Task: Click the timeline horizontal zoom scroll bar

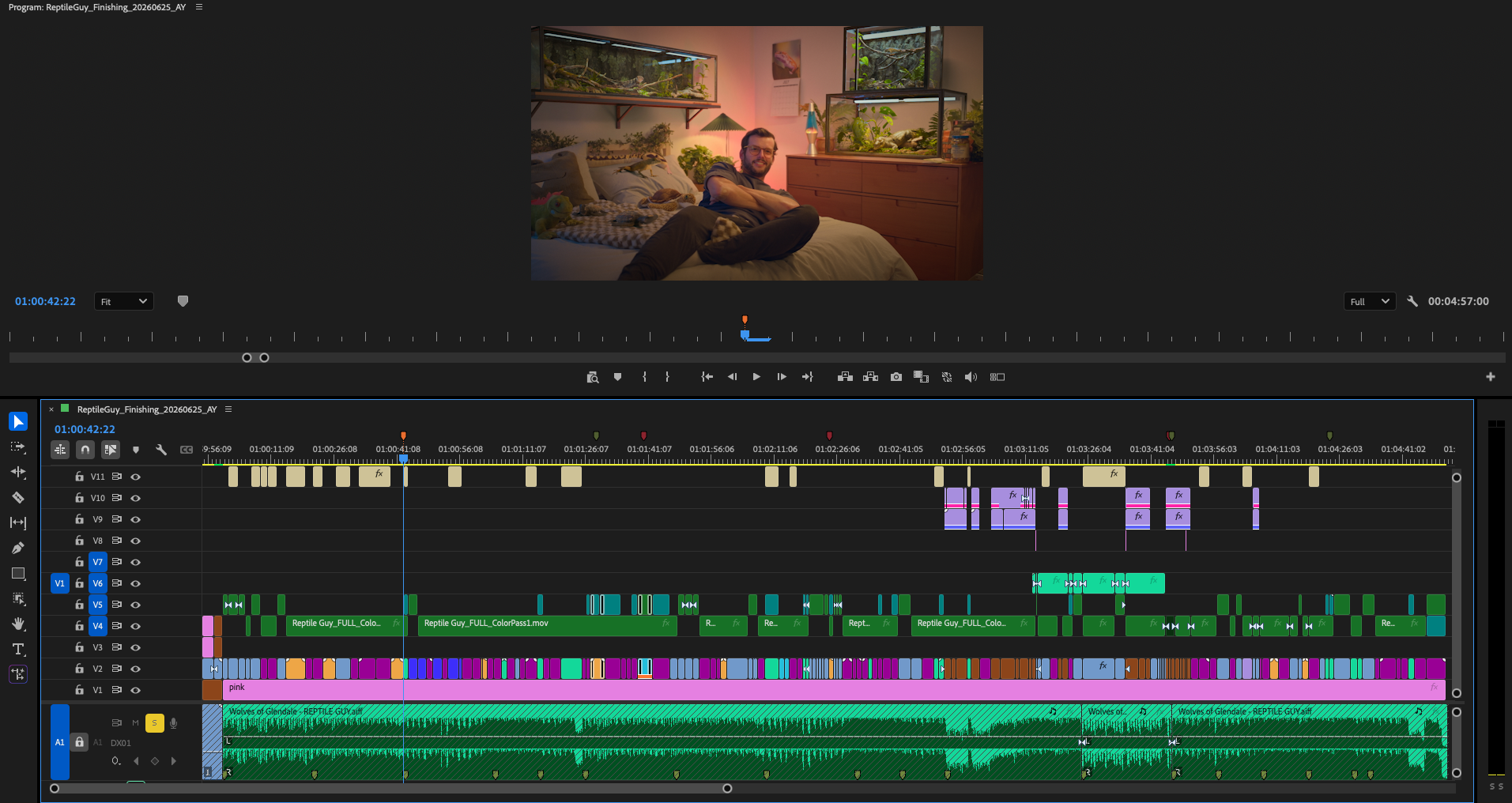Action: pyautogui.click(x=390, y=788)
